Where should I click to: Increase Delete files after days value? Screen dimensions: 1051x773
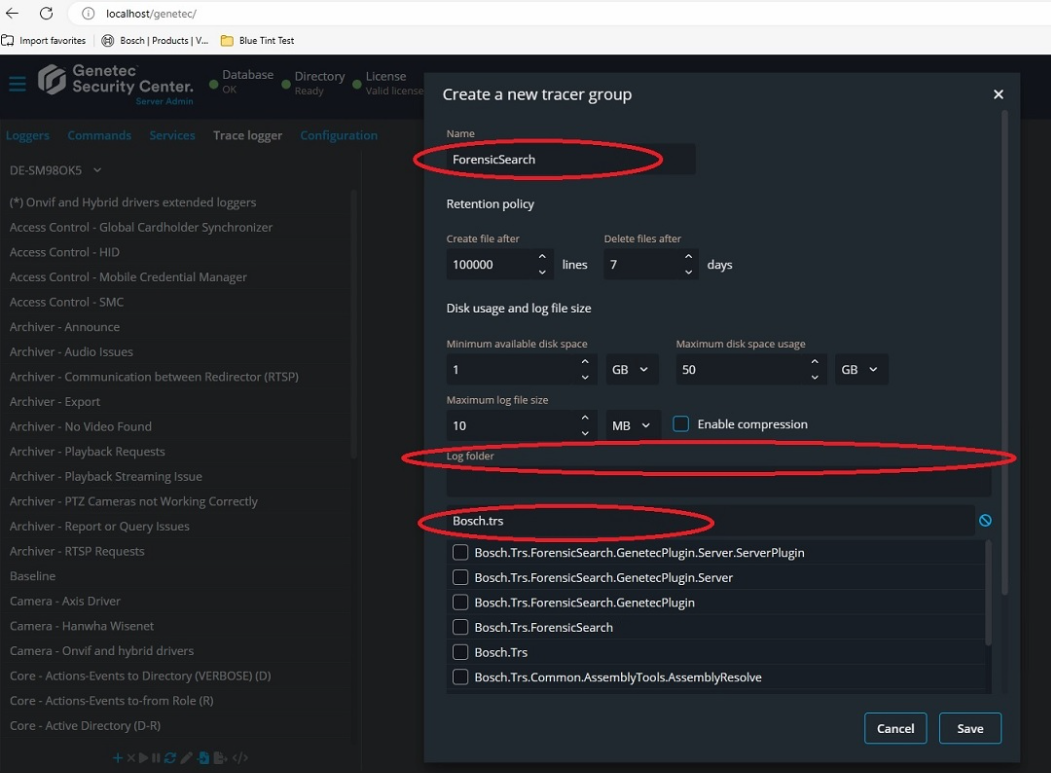(x=688, y=257)
